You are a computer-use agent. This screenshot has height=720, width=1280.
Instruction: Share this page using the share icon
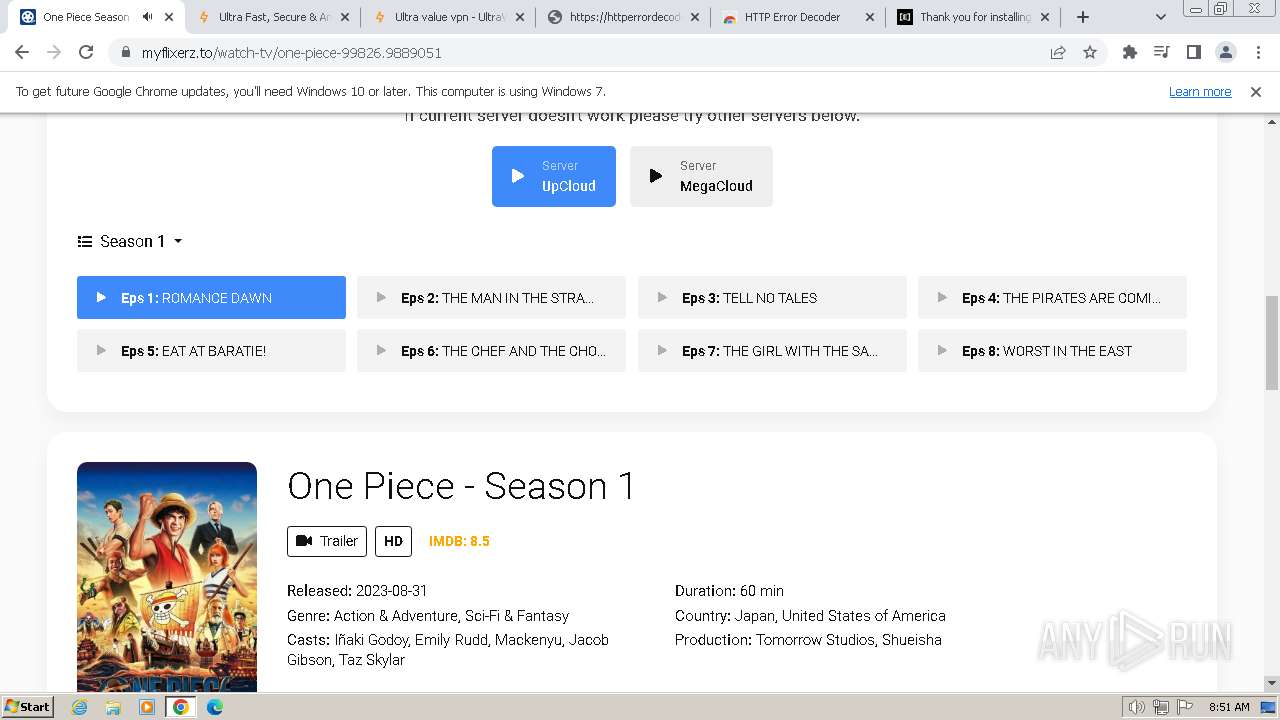click(x=1058, y=53)
